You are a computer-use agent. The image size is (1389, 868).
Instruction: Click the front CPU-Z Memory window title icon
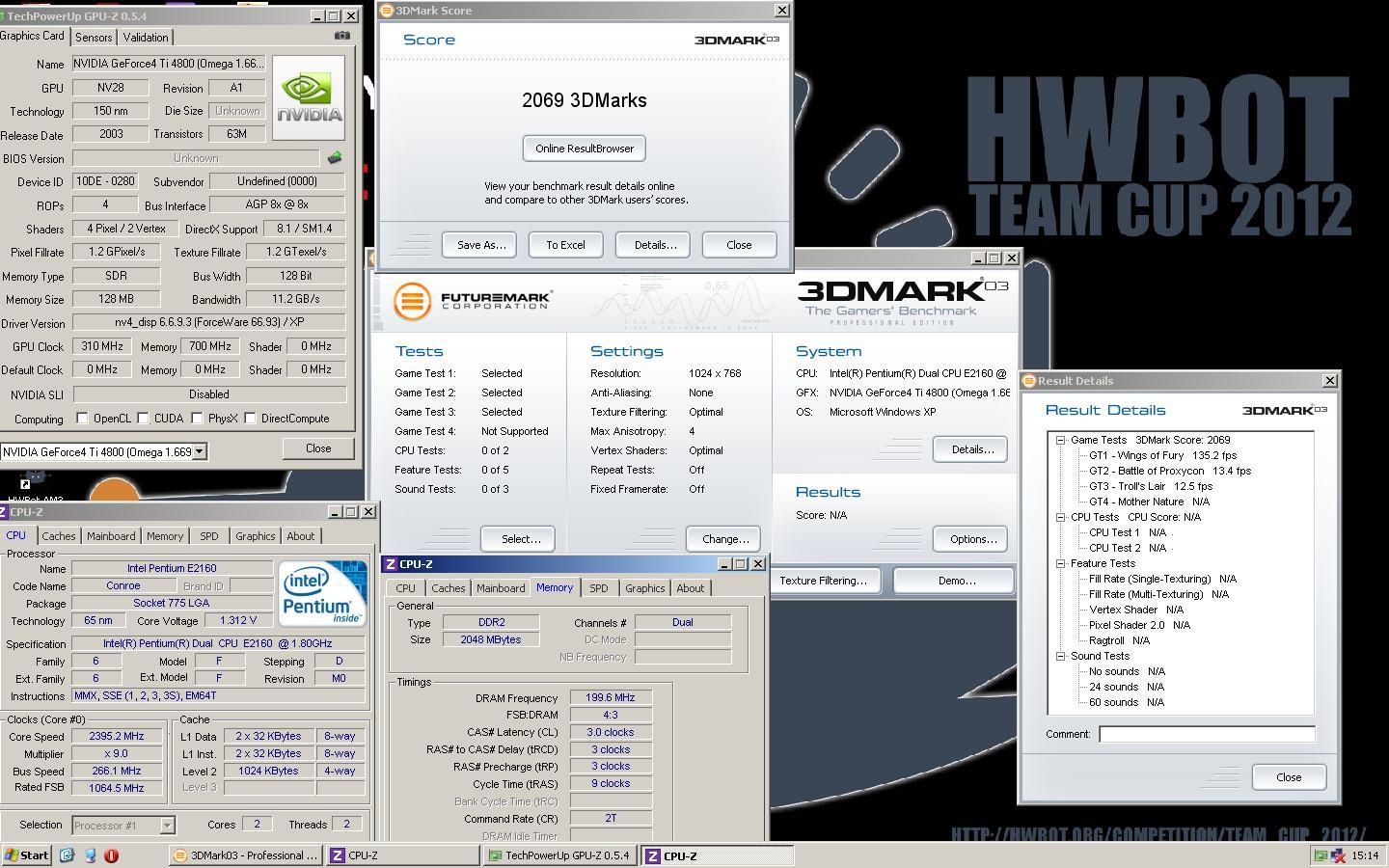pyautogui.click(x=391, y=564)
